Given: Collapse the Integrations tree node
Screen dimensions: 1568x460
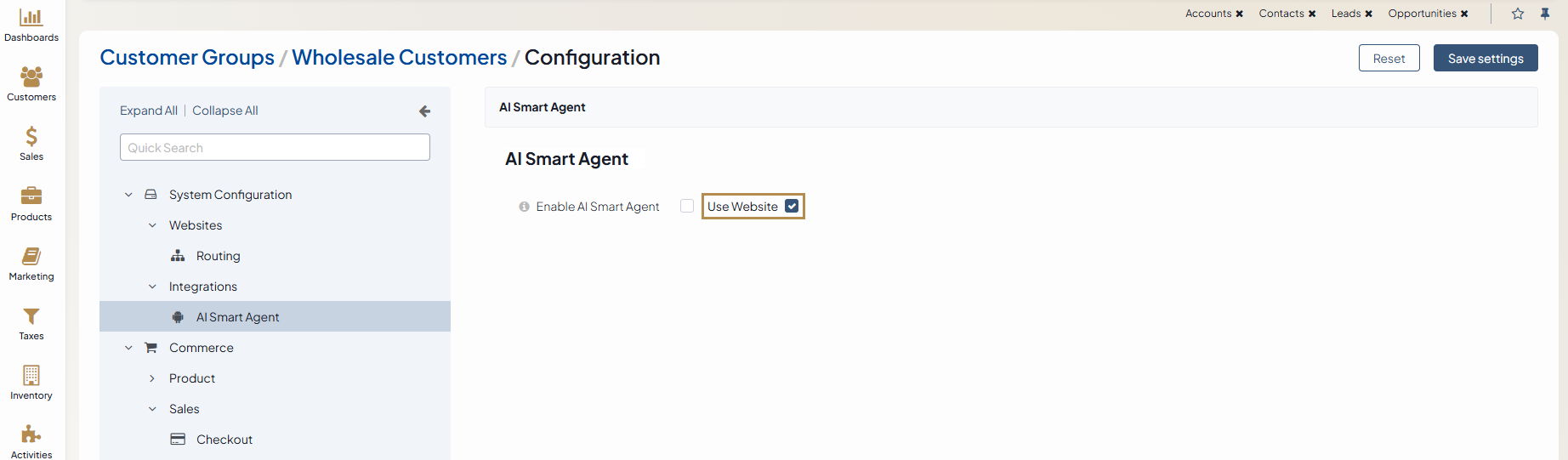Looking at the screenshot, I should 152,287.
